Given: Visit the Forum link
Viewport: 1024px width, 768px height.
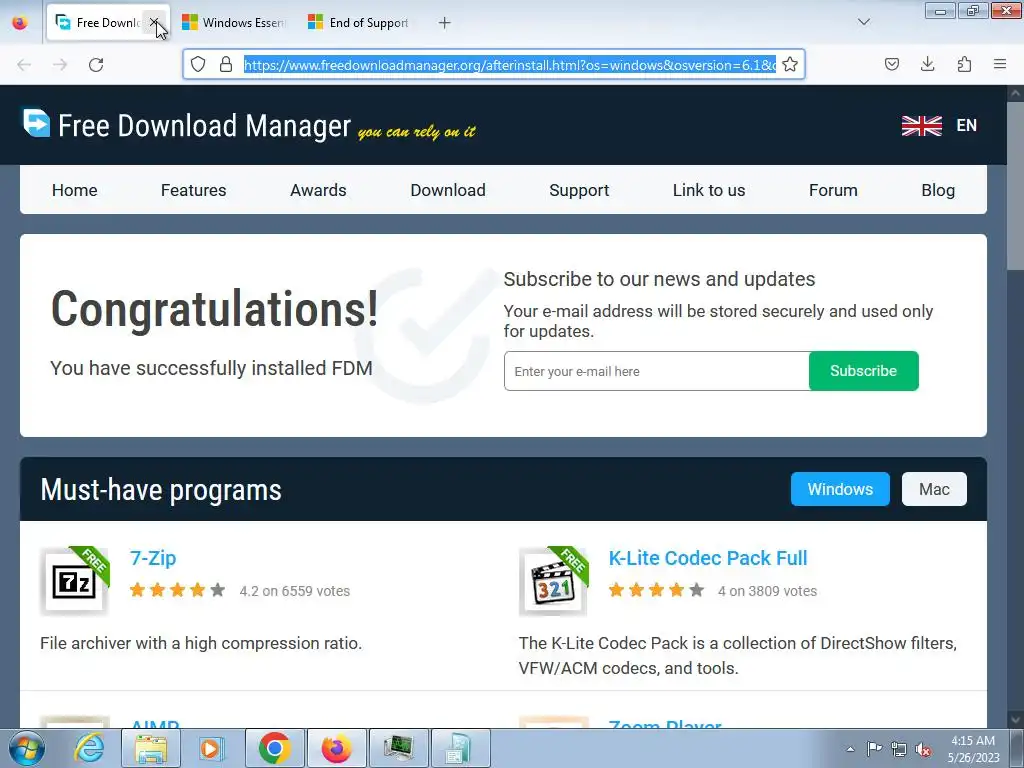Looking at the screenshot, I should [833, 190].
